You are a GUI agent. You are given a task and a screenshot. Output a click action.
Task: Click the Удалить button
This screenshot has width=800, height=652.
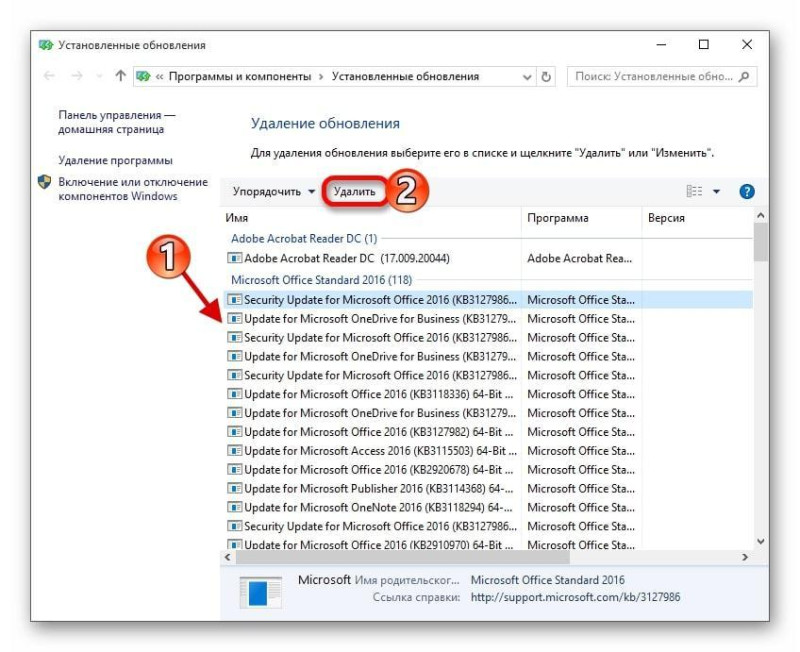[x=355, y=192]
